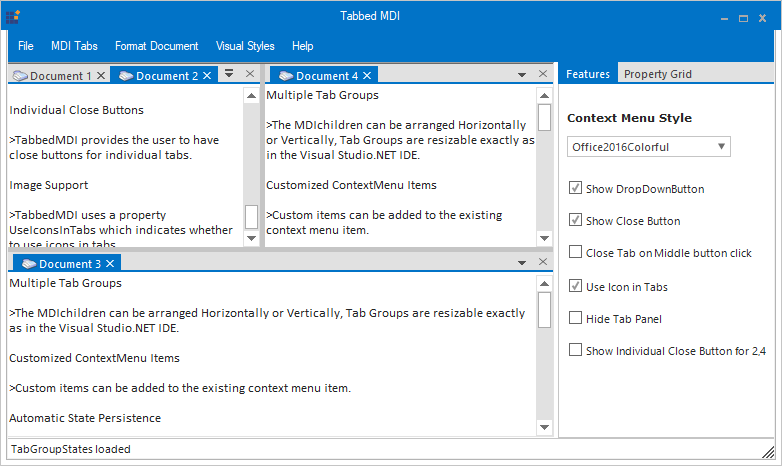Close the Document 4 tab group panel
Viewport: 782px width, 466px height.
543,74
